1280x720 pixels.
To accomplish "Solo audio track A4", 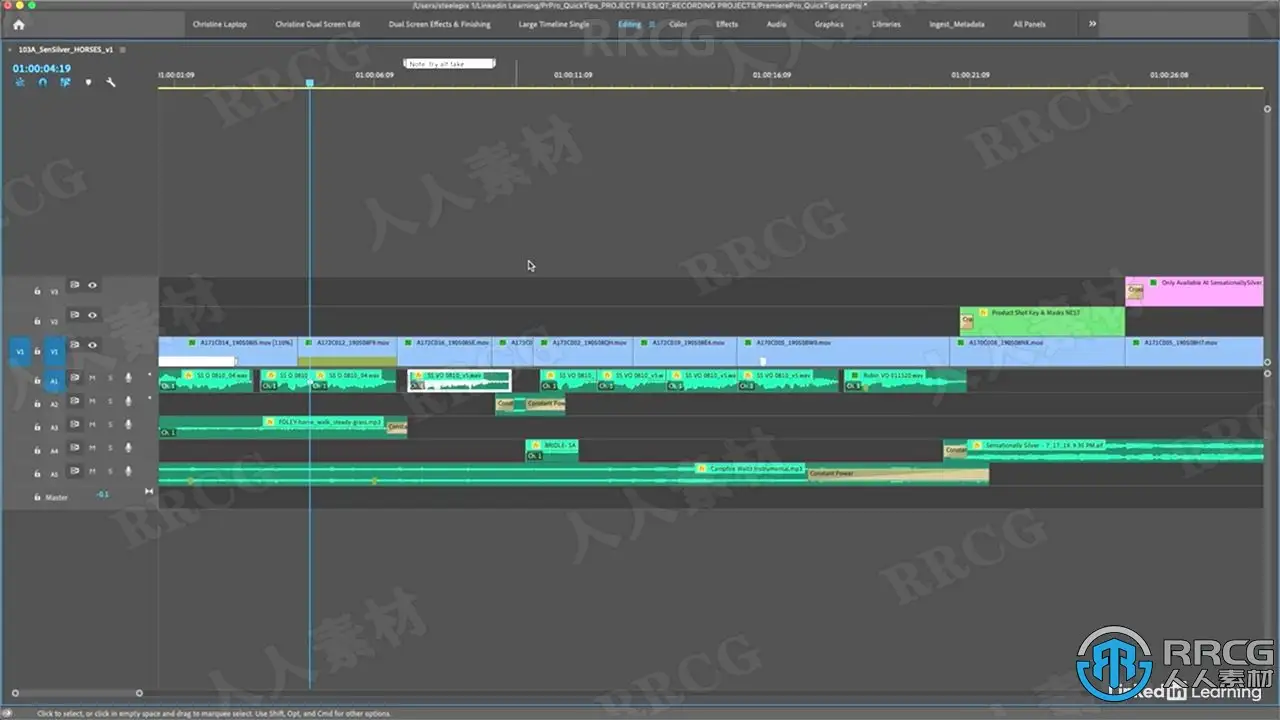I will pyautogui.click(x=110, y=447).
